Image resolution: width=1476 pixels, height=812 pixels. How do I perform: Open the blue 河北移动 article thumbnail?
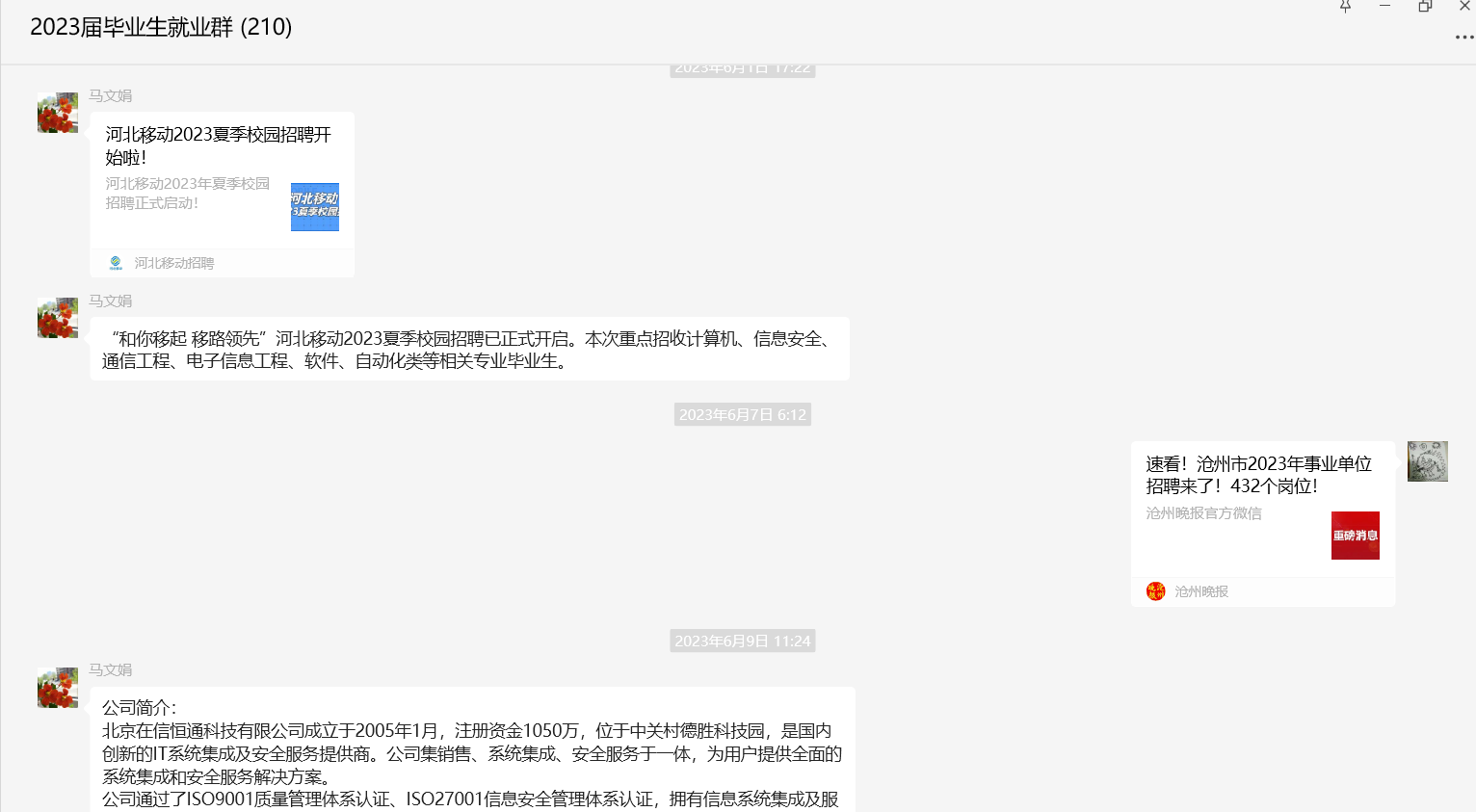315,207
